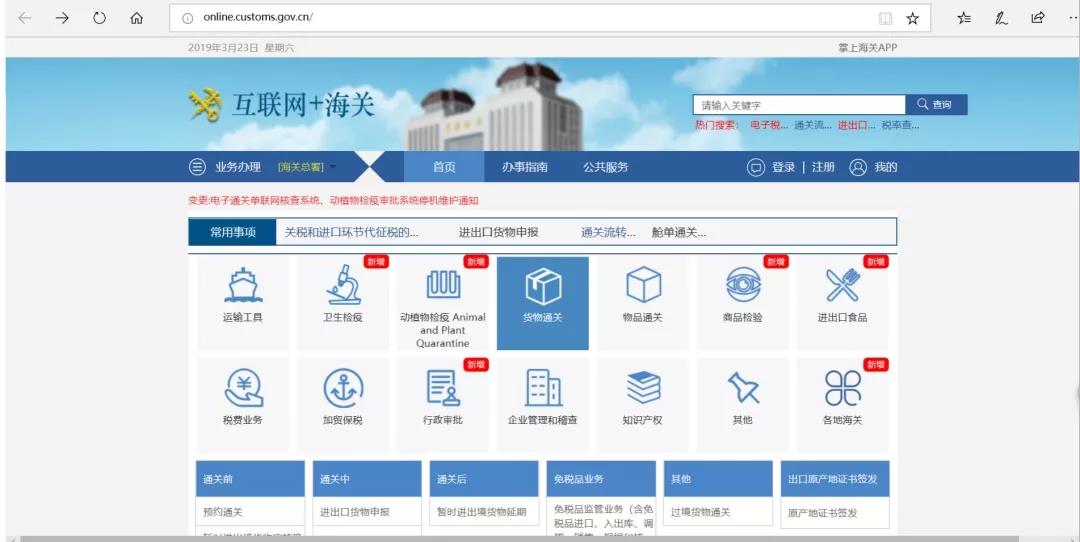Screen dimensions: 1080x542
Task: Click the keyword search input field
Action: pos(798,105)
